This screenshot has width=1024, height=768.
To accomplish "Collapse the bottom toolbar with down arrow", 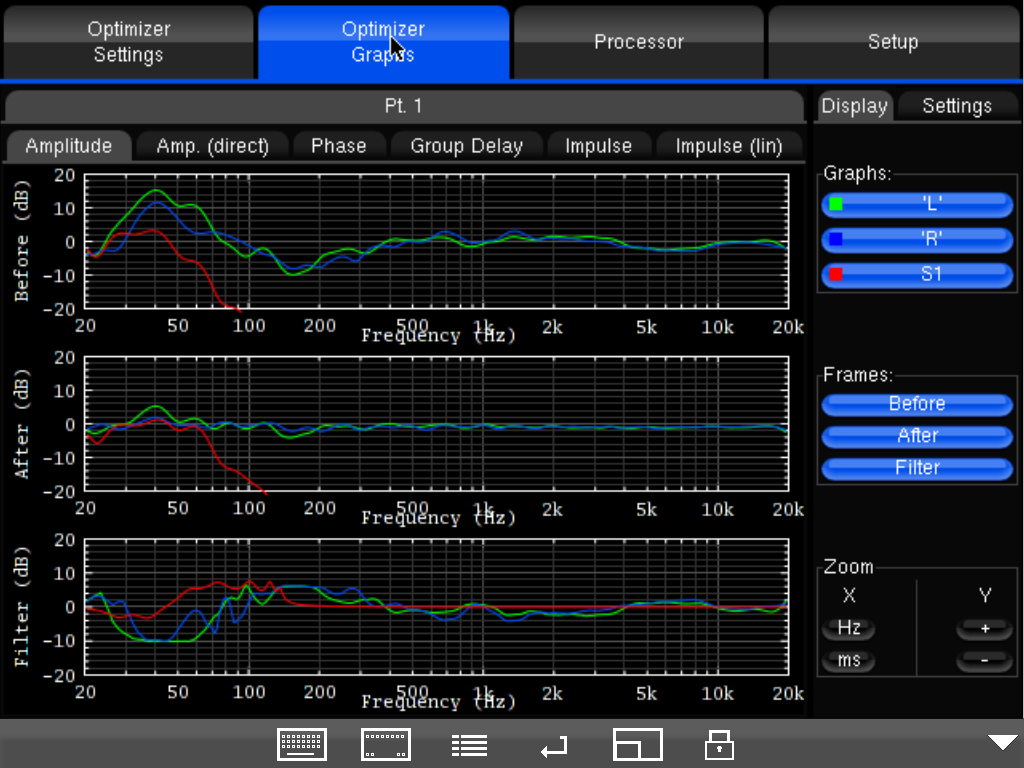I will coord(1002,742).
